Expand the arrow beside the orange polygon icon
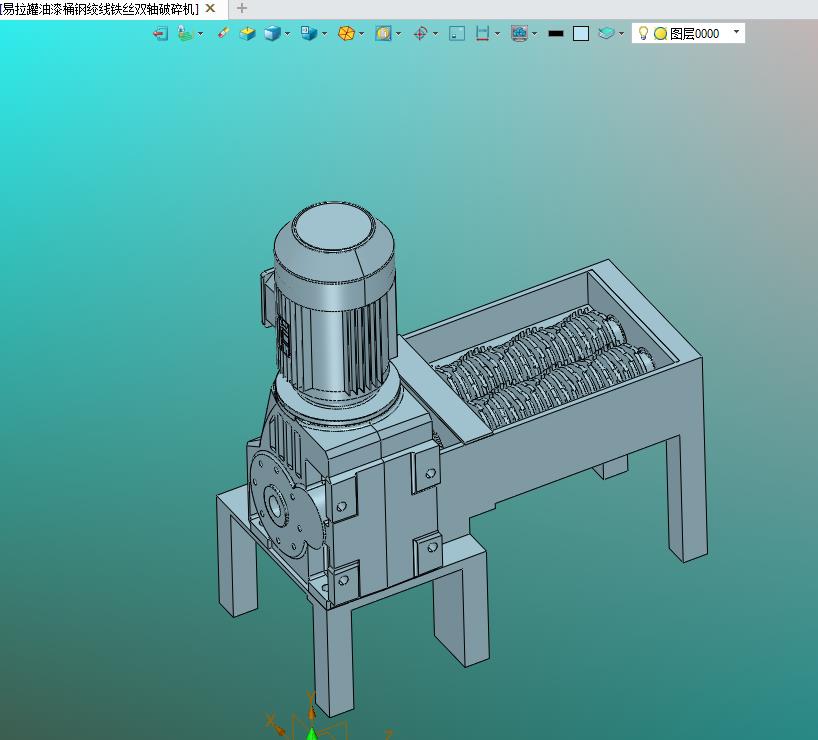Viewport: 818px width, 740px height. pyautogui.click(x=362, y=33)
